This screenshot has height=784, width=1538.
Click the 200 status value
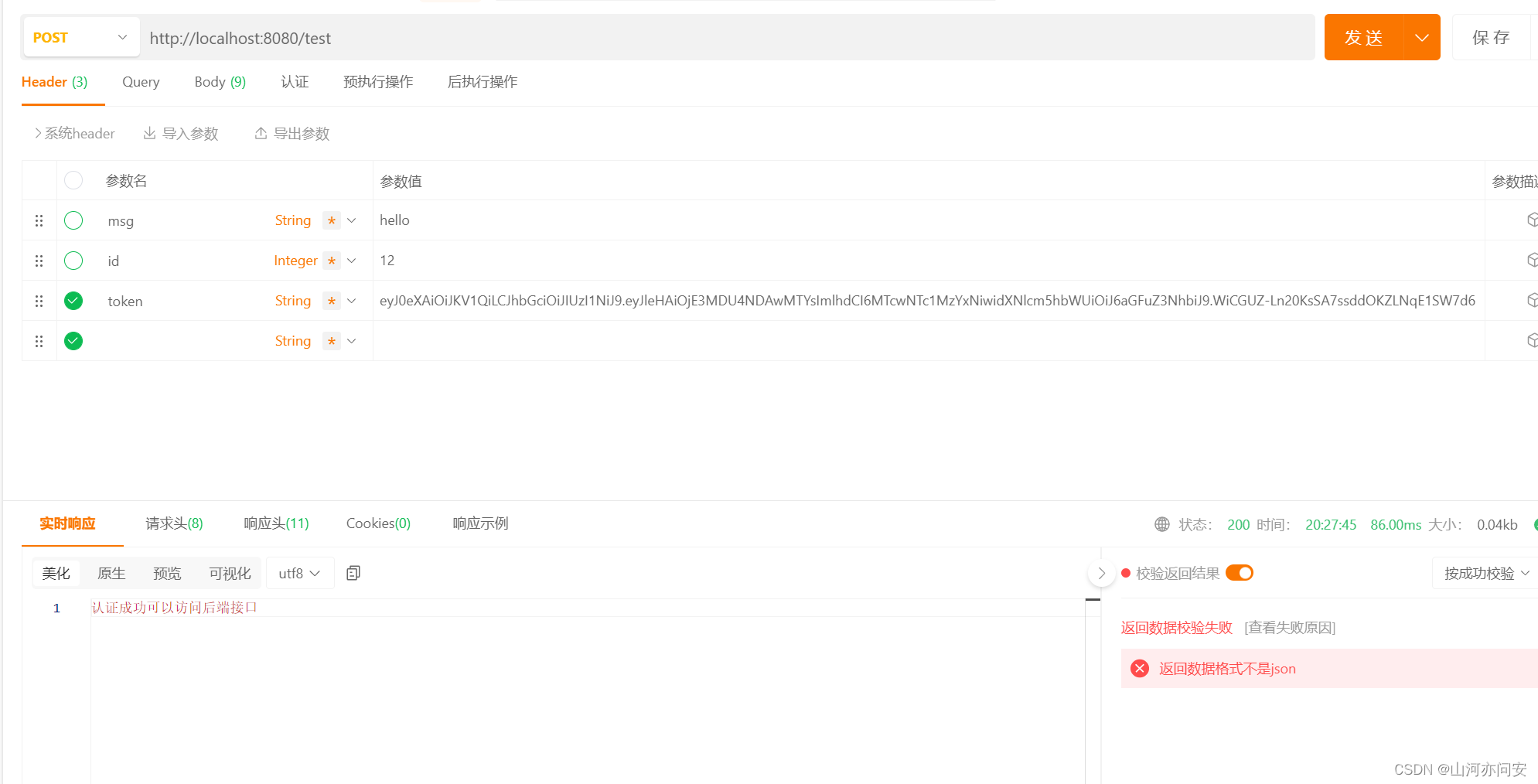click(x=1238, y=524)
